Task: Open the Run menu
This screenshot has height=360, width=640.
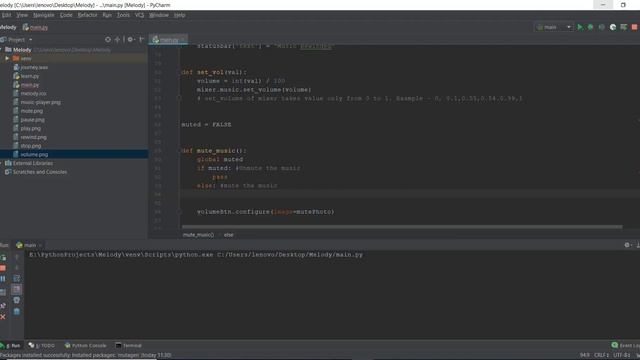Action: (x=107, y=15)
